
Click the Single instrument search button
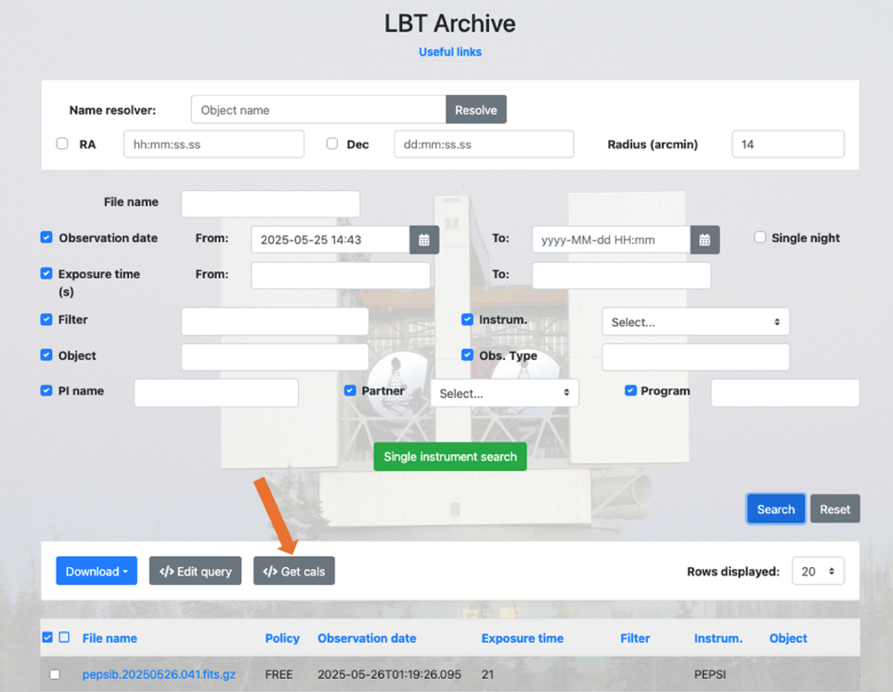click(x=450, y=456)
